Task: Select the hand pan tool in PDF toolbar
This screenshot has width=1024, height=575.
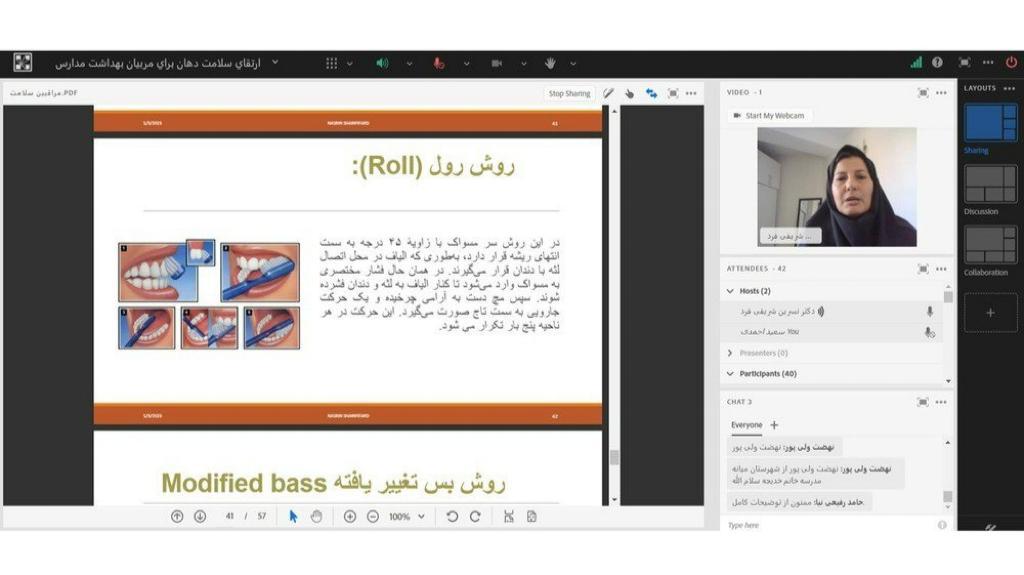Action: pyautogui.click(x=316, y=516)
